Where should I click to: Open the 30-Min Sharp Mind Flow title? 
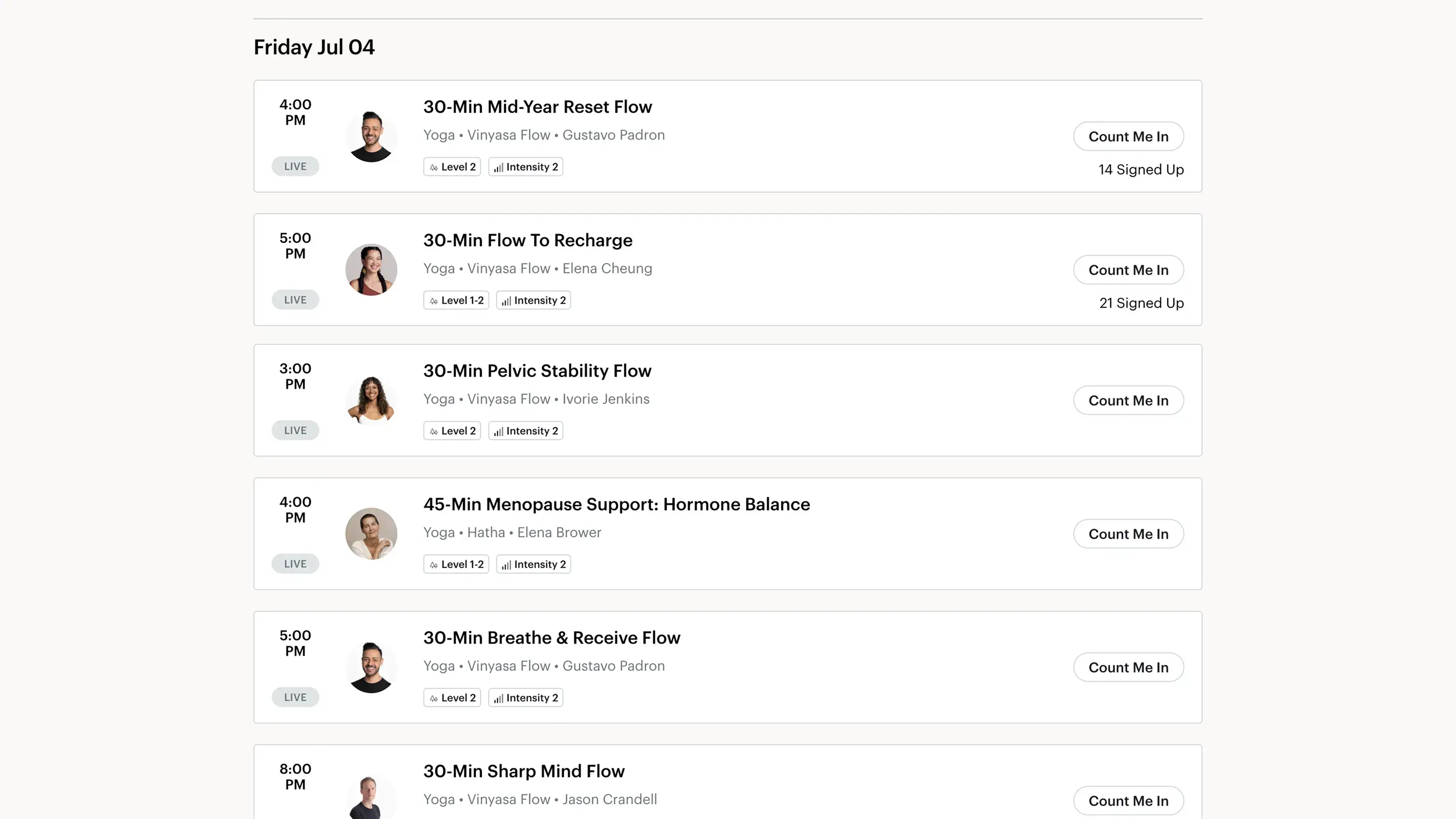[x=524, y=771]
